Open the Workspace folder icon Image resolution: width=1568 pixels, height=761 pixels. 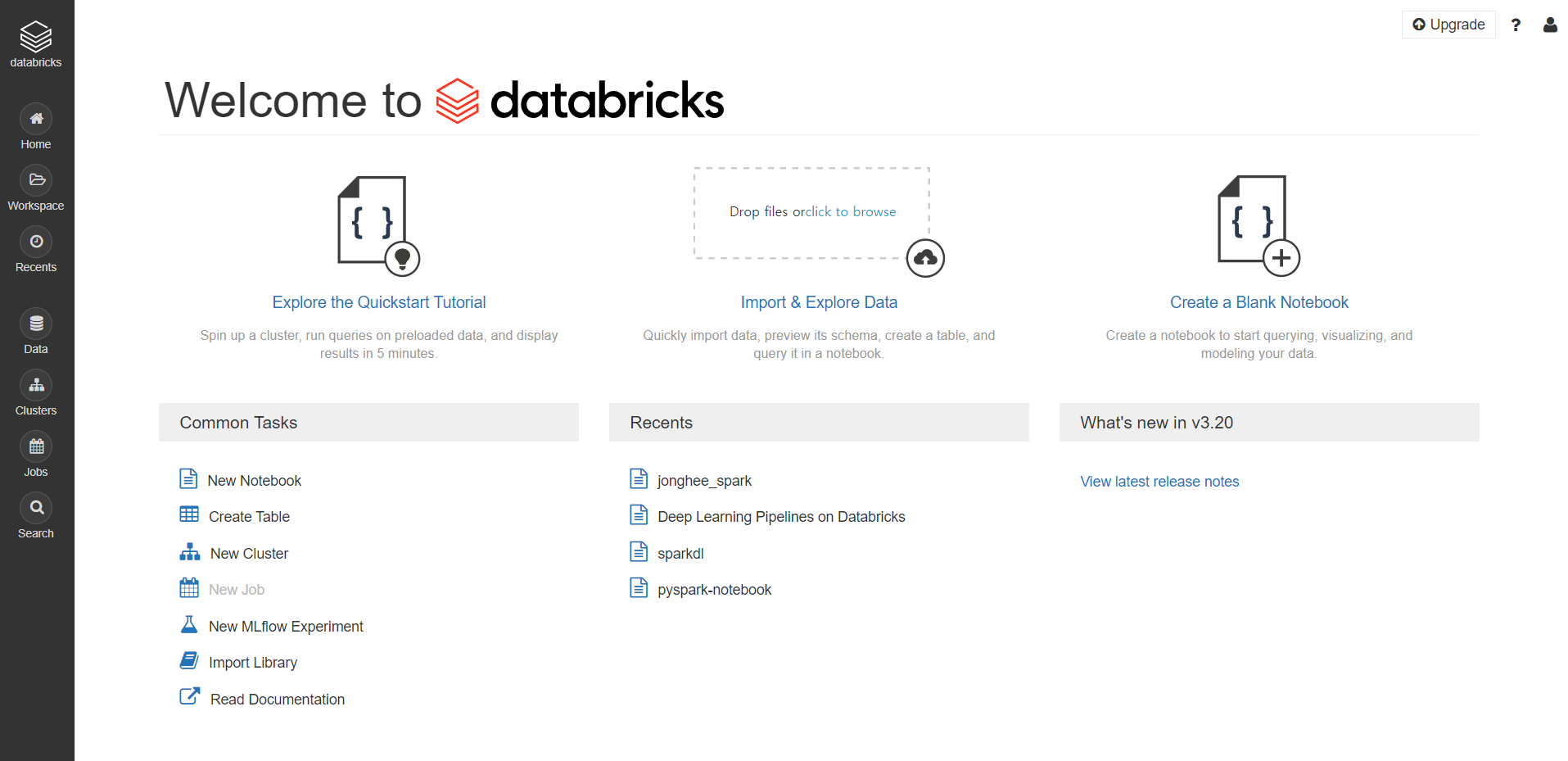tap(36, 180)
